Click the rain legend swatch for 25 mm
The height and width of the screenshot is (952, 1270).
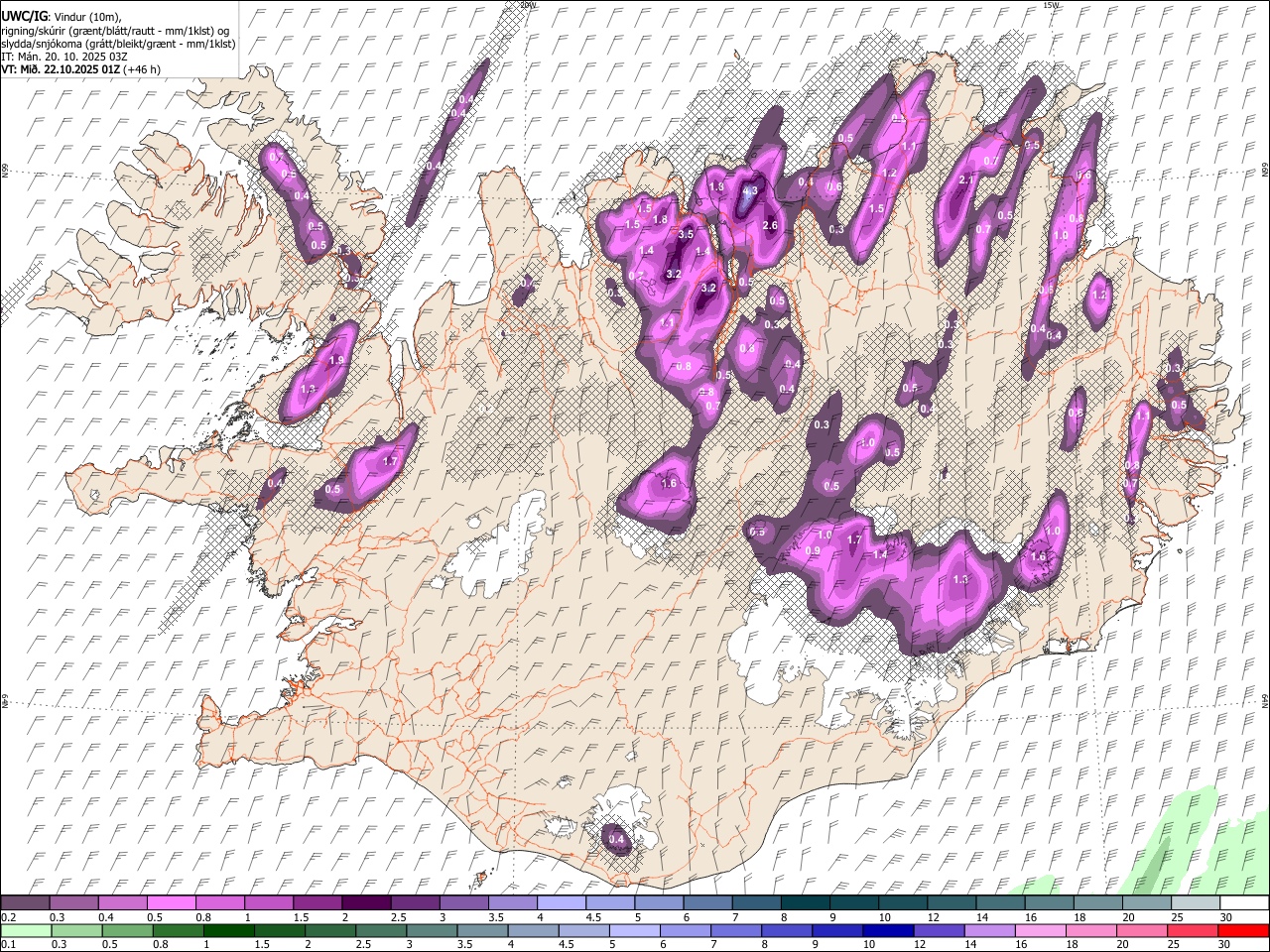point(1194,930)
